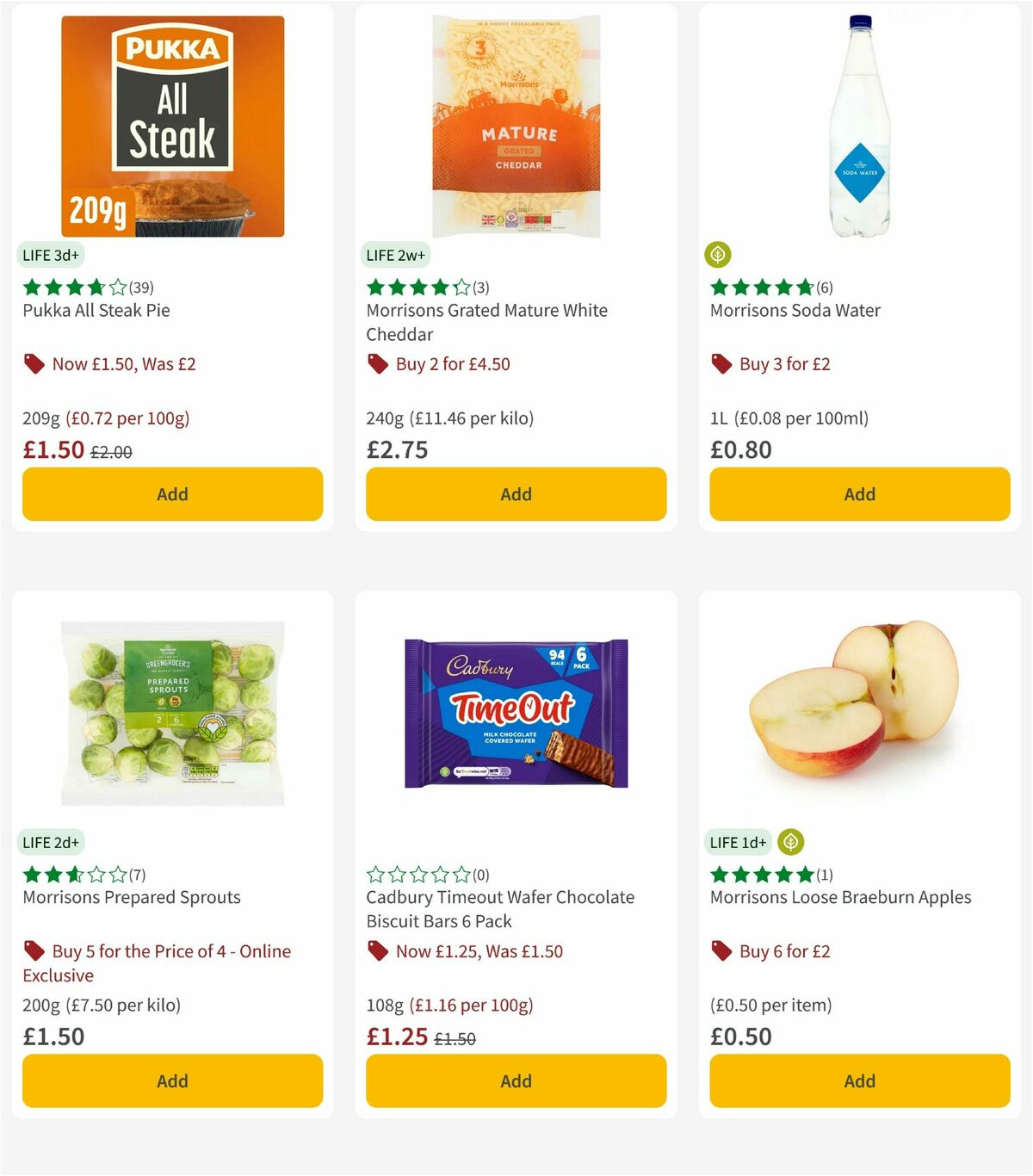Screen dimensions: 1033x1176
Task: Click the five-star rating on Braeburn Apples
Action: pyautogui.click(x=758, y=874)
